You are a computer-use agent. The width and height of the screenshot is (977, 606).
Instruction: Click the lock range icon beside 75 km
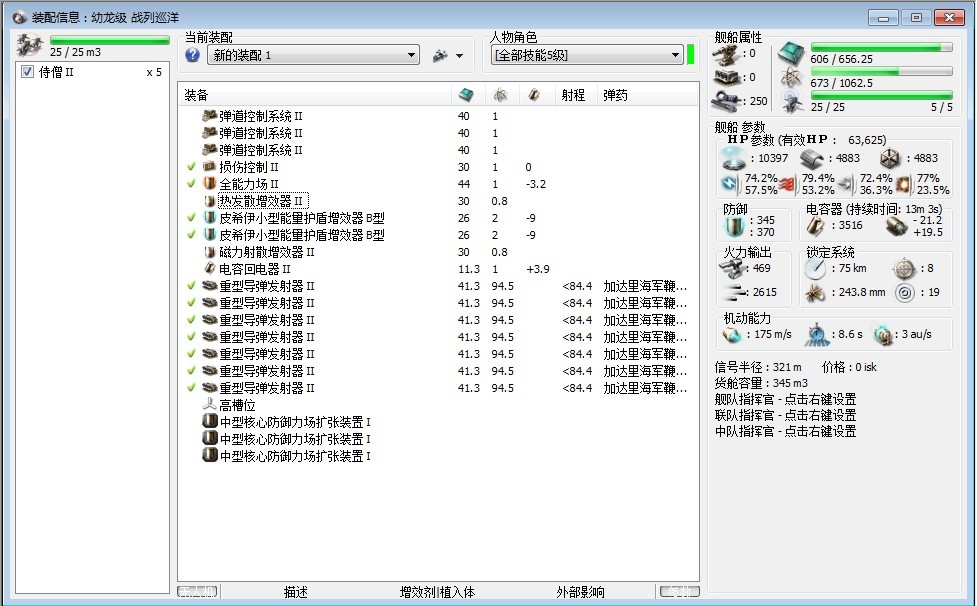coord(815,269)
